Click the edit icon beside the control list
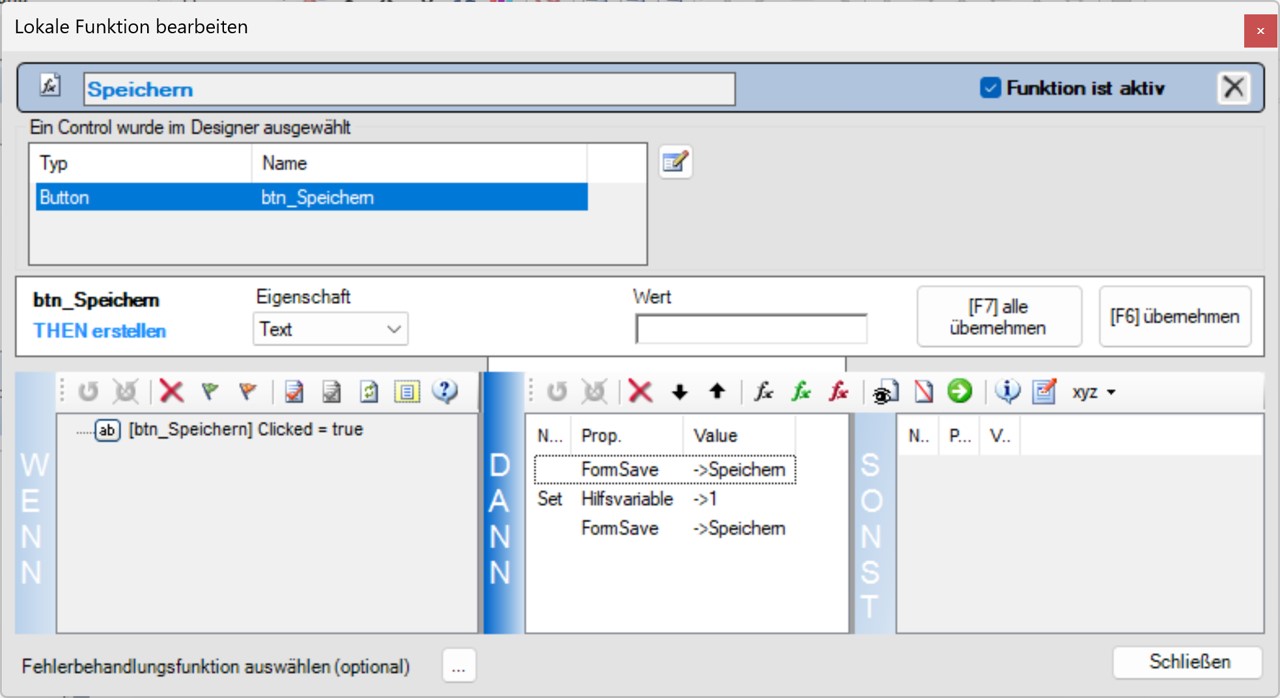Image resolution: width=1280 pixels, height=698 pixels. click(676, 162)
